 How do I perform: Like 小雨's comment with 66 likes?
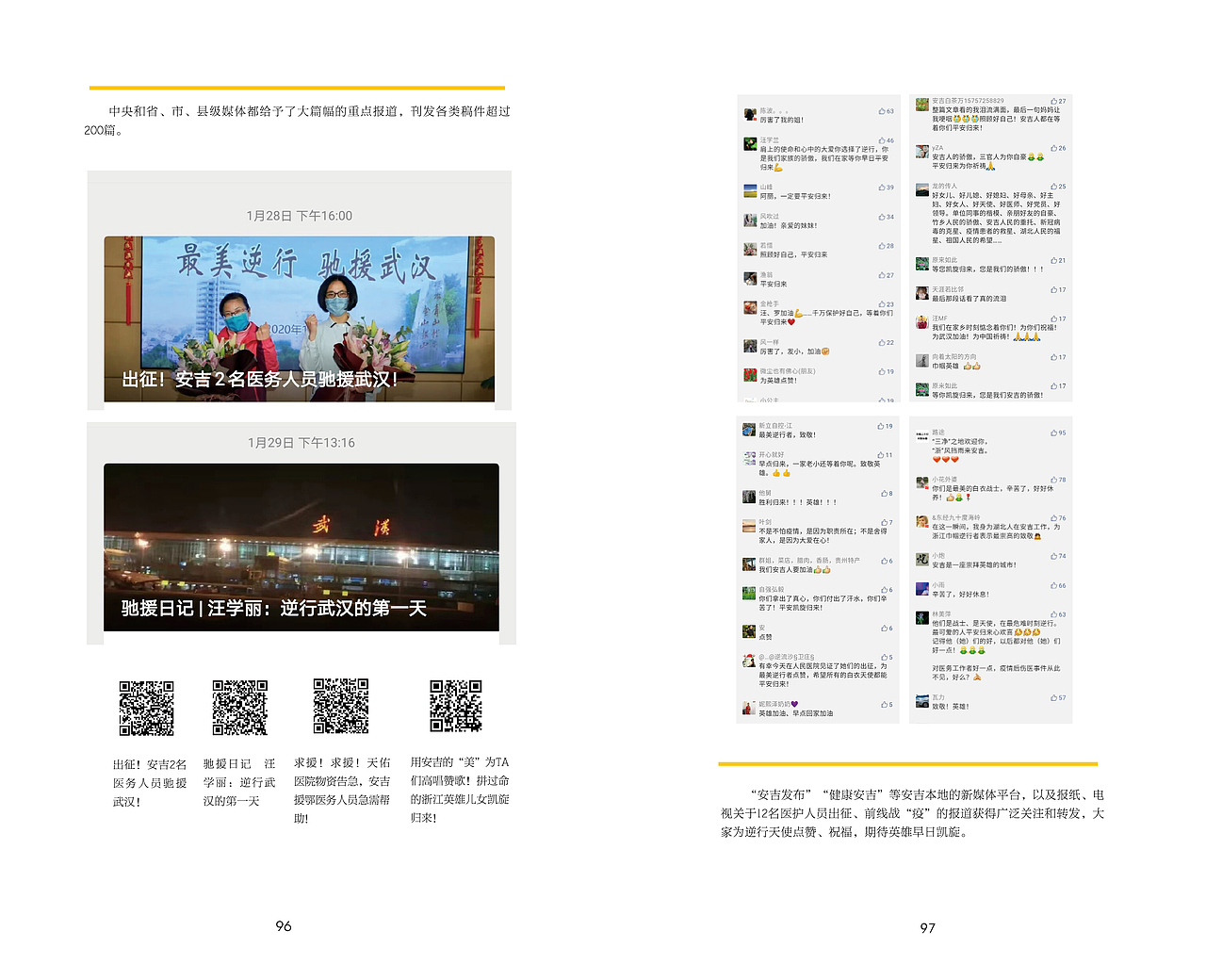pos(1053,585)
